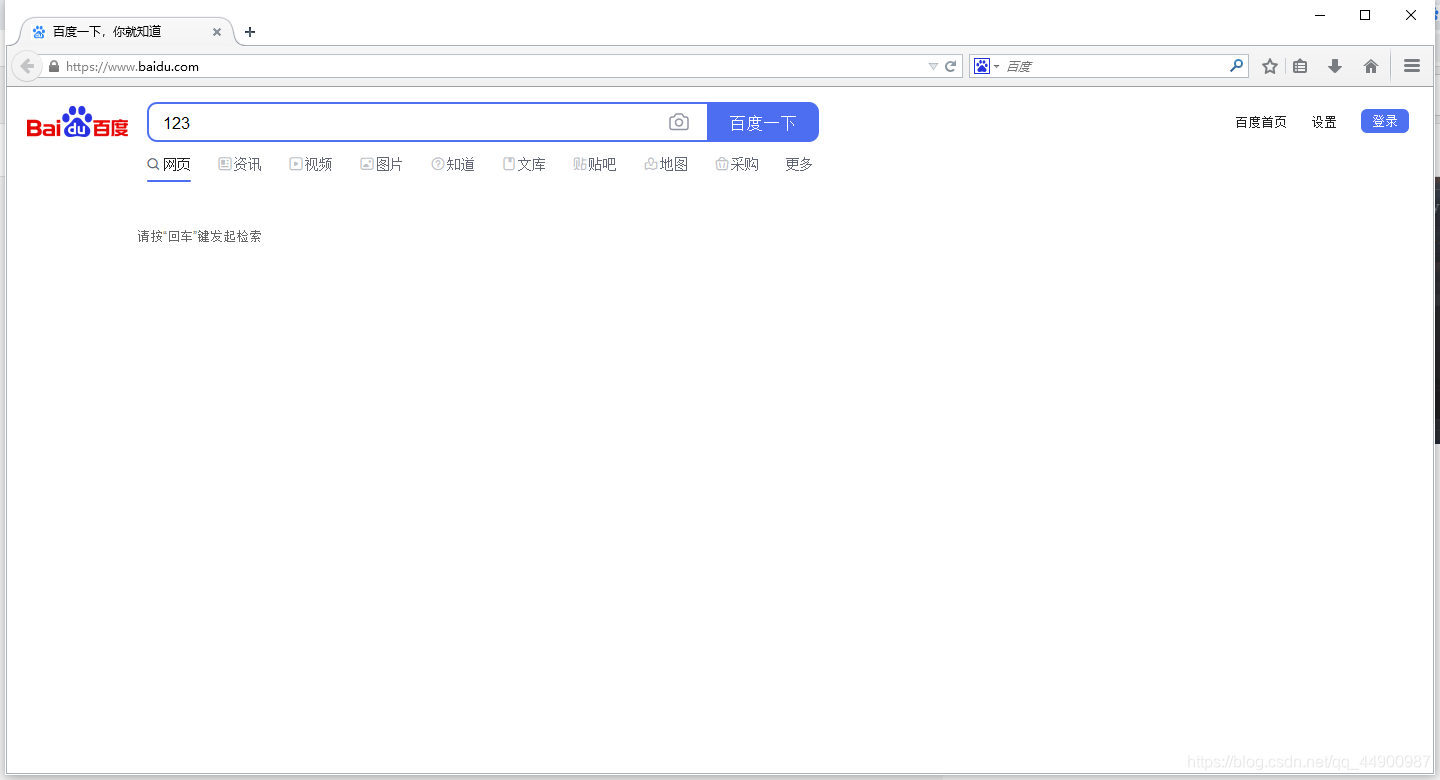1440x780 pixels.
Task: Click the browser back arrow
Action: tap(27, 66)
